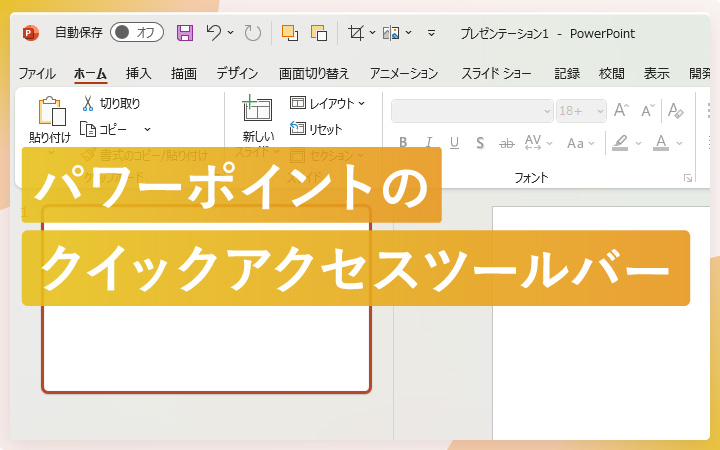Click the 貼り付け (Paste) clipboard icon
The height and width of the screenshot is (450, 720).
pos(51,111)
